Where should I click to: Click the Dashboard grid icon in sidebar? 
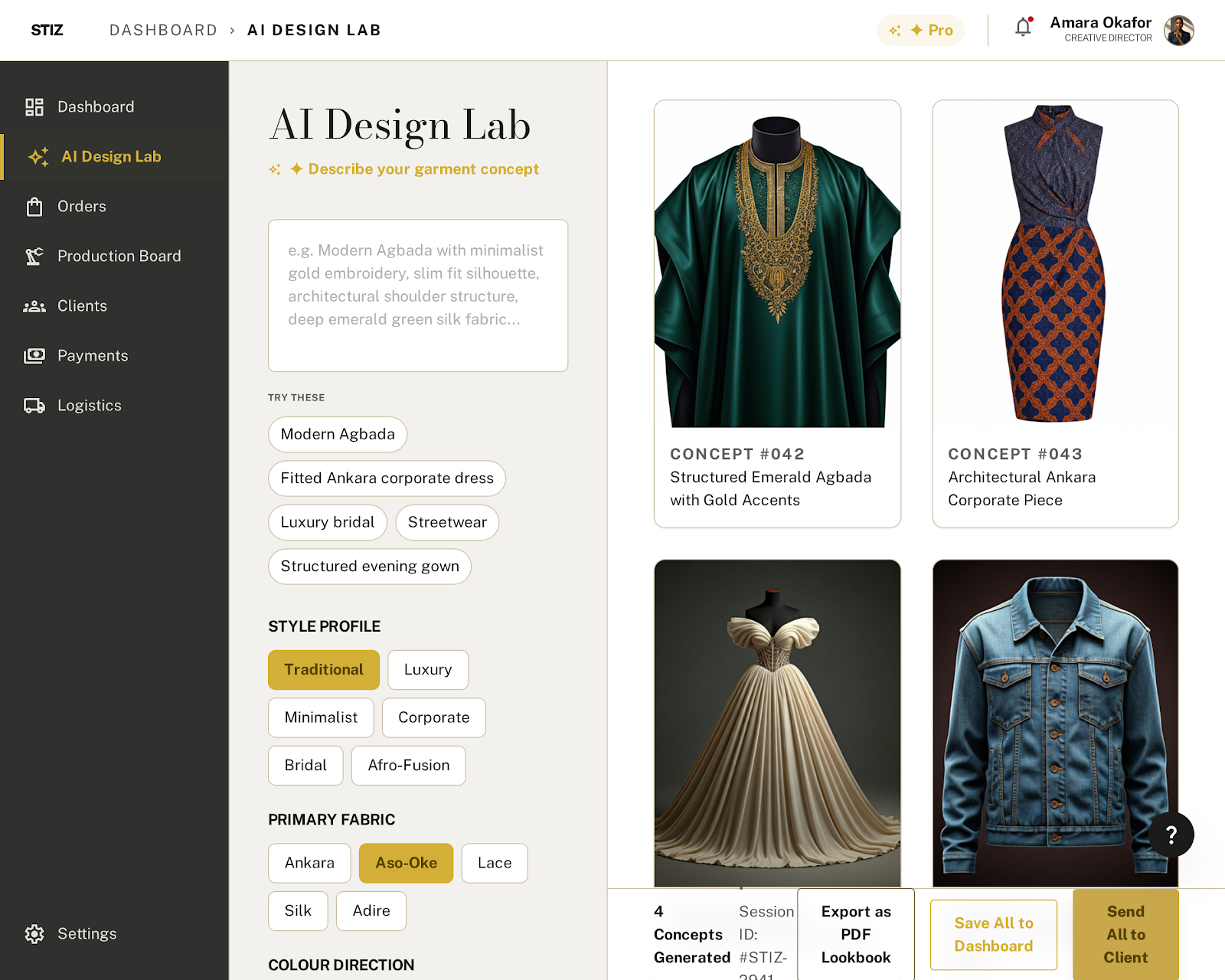click(x=34, y=107)
